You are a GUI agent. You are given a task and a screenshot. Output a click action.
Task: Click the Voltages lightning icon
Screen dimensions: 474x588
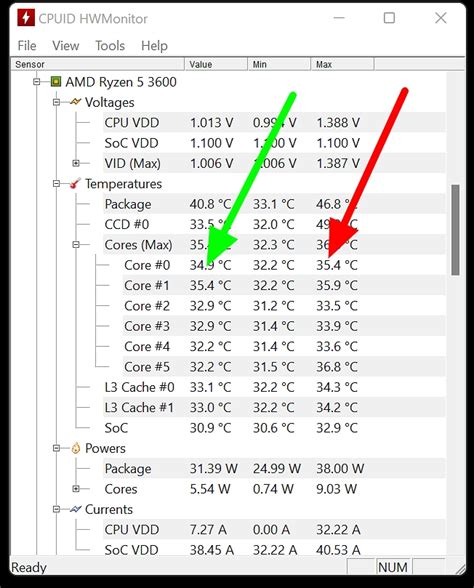coord(75,102)
